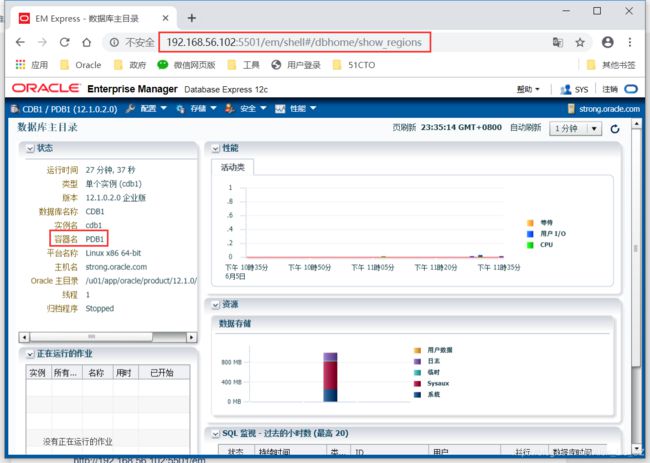Viewport: 650px width, 463px height.
Task: Click the data storage stacked bar
Action: (330, 377)
